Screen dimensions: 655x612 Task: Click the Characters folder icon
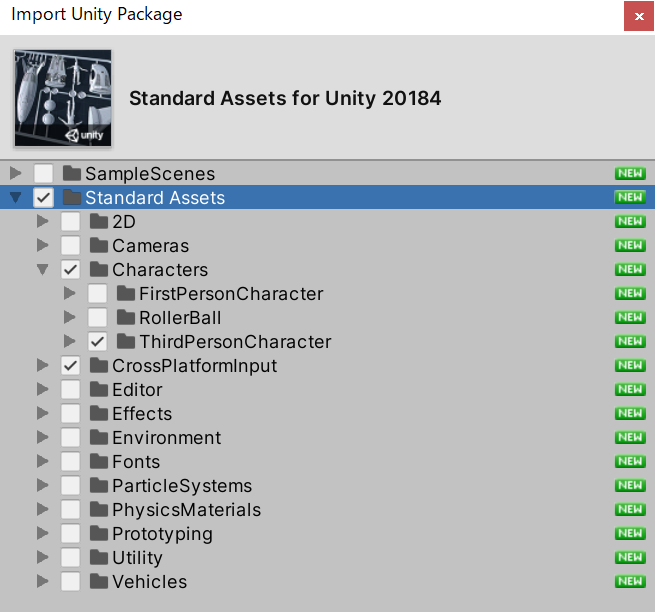click(x=99, y=269)
